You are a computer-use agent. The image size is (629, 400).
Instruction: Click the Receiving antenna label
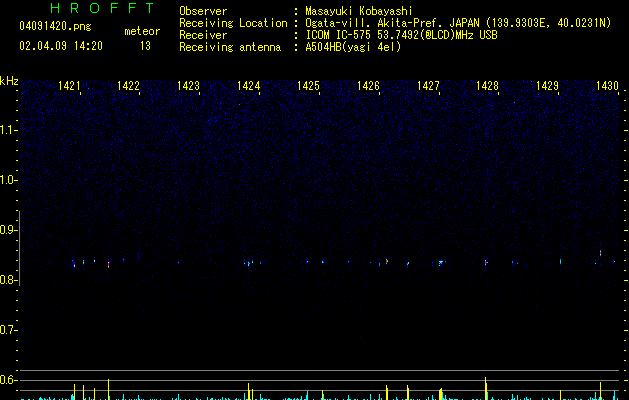(x=230, y=47)
